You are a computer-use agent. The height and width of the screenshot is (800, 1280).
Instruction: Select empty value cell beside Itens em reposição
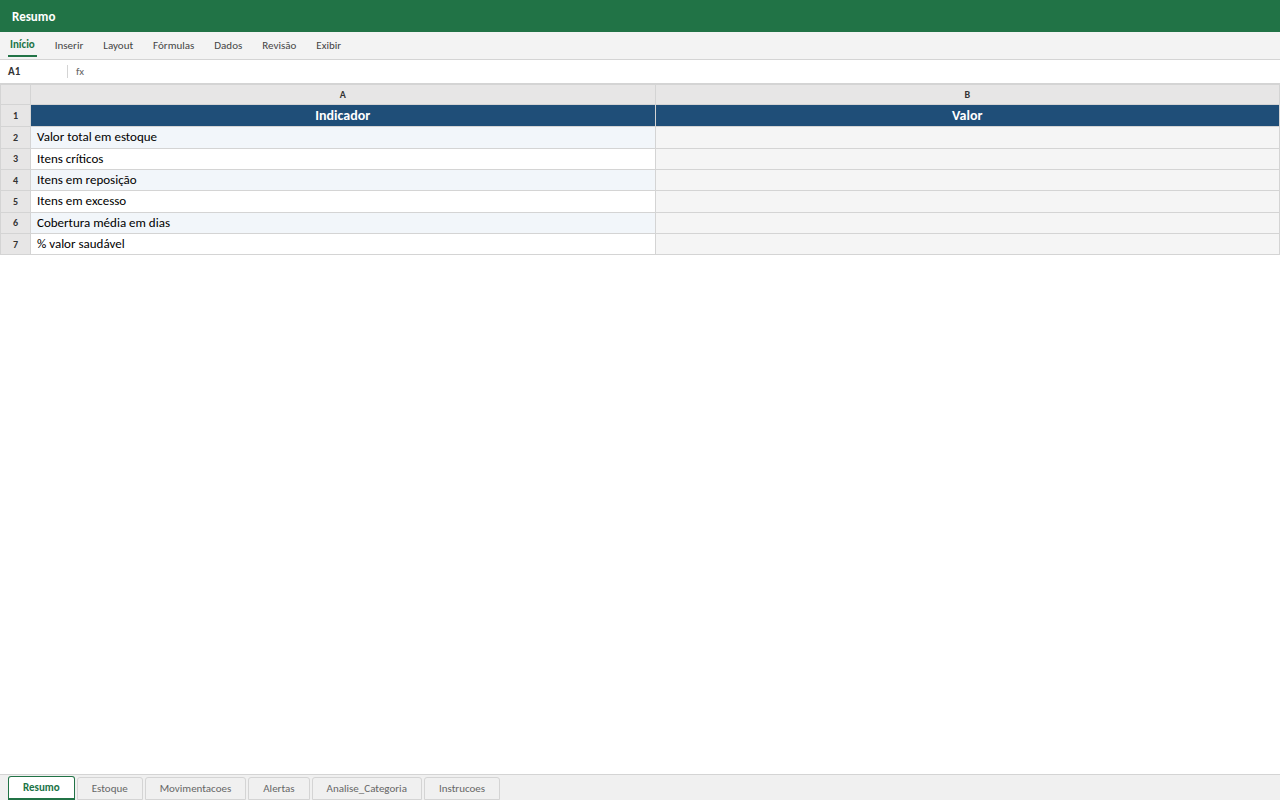(x=967, y=180)
